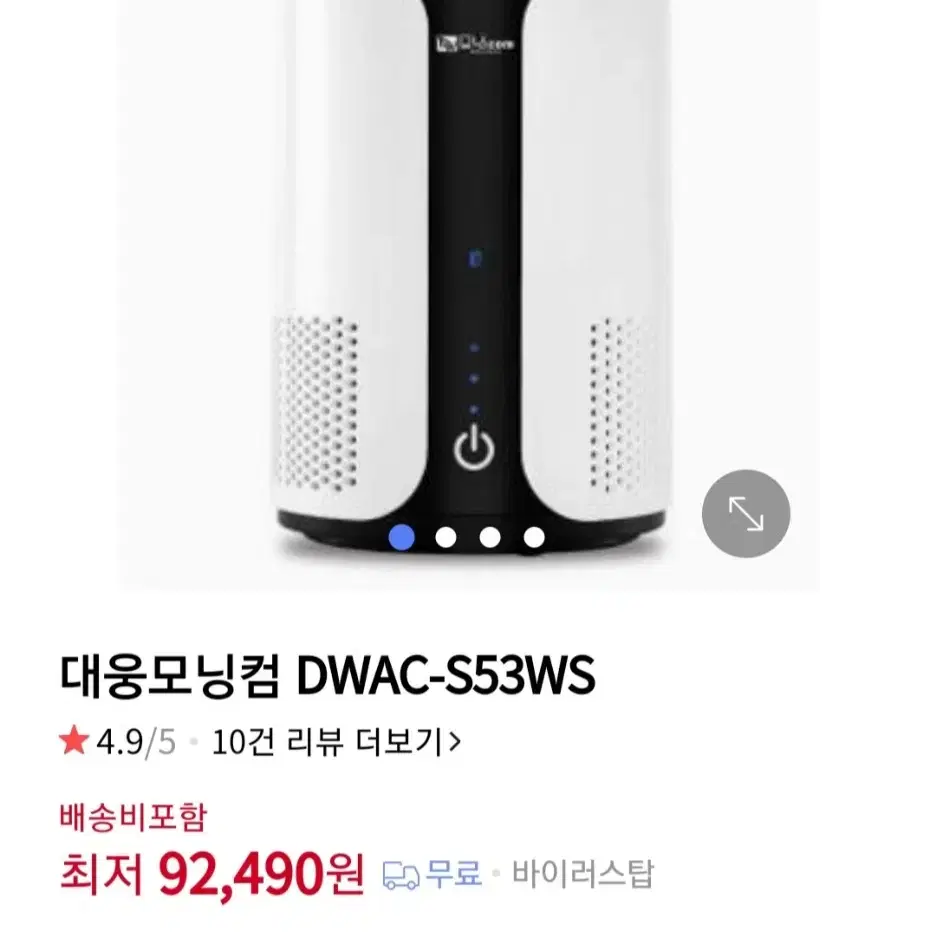Tap the 배송비포함 label

click(x=133, y=818)
